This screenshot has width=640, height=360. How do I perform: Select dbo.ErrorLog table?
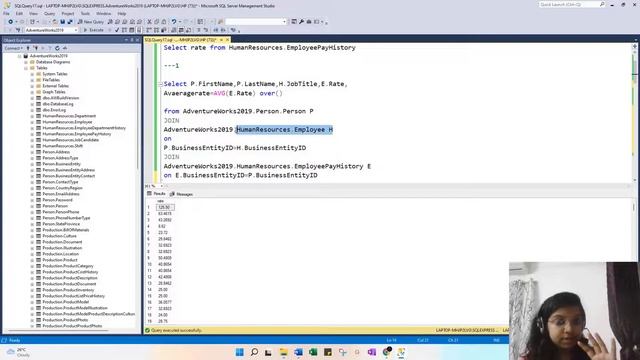click(x=54, y=110)
